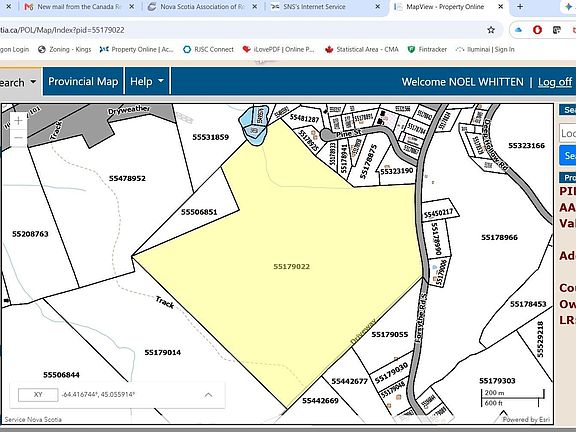576x432 pixels.
Task: Click parcel label 55481287
Action: point(304,118)
